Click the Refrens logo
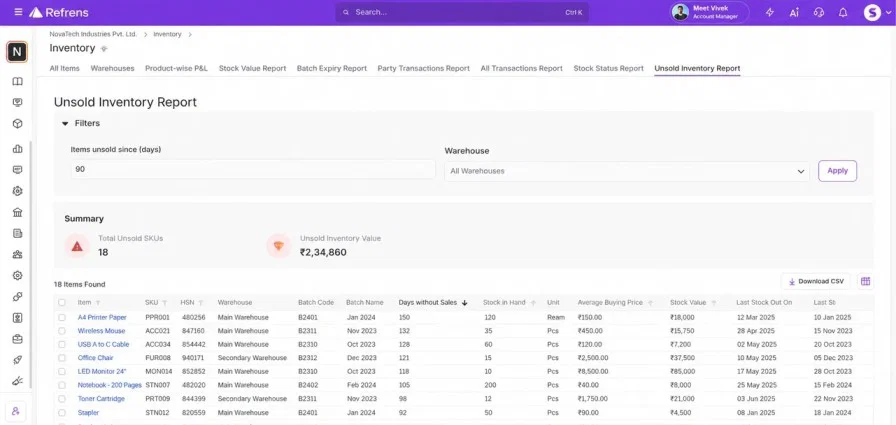The width and height of the screenshot is (896, 425). coord(59,12)
